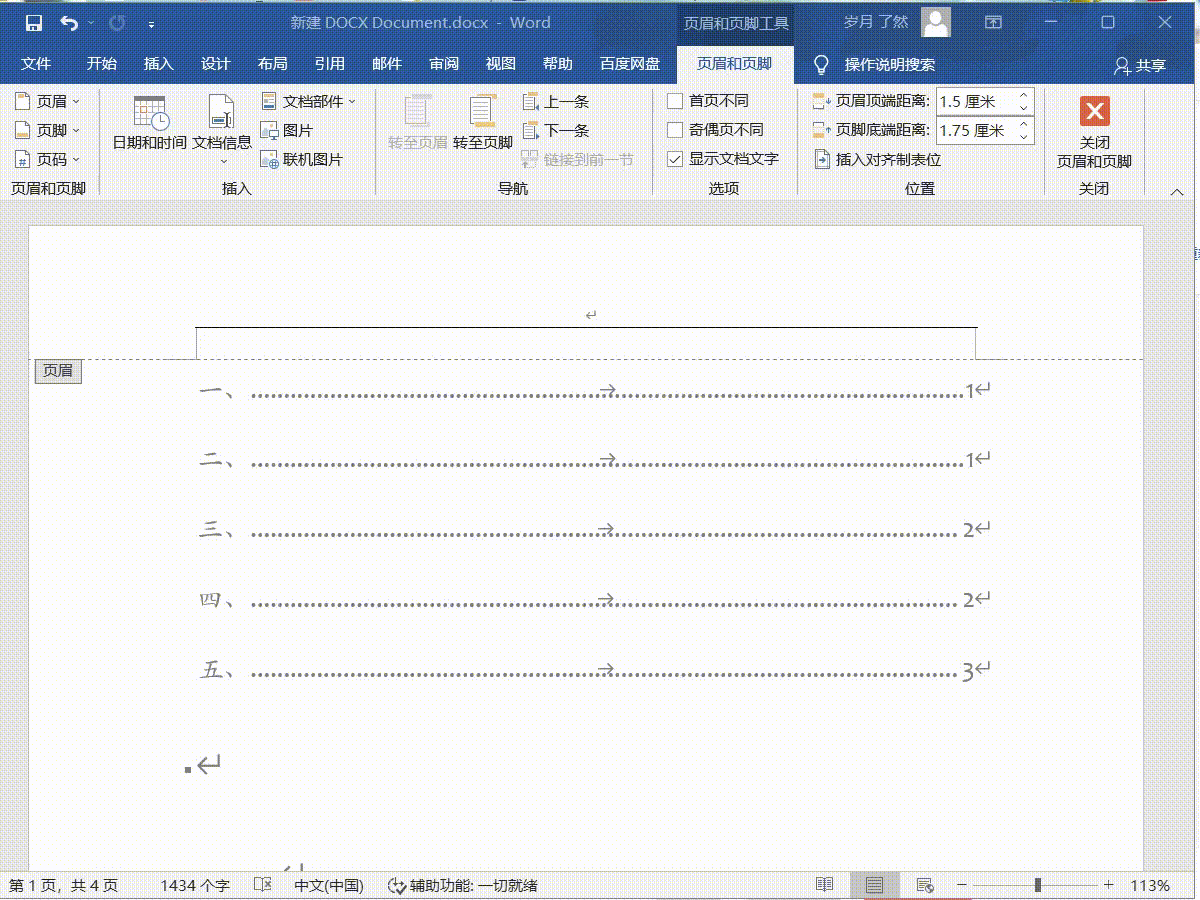This screenshot has width=1200, height=900.
Task: Open the Undo history dropdown arrow
Action: pyautogui.click(x=91, y=22)
